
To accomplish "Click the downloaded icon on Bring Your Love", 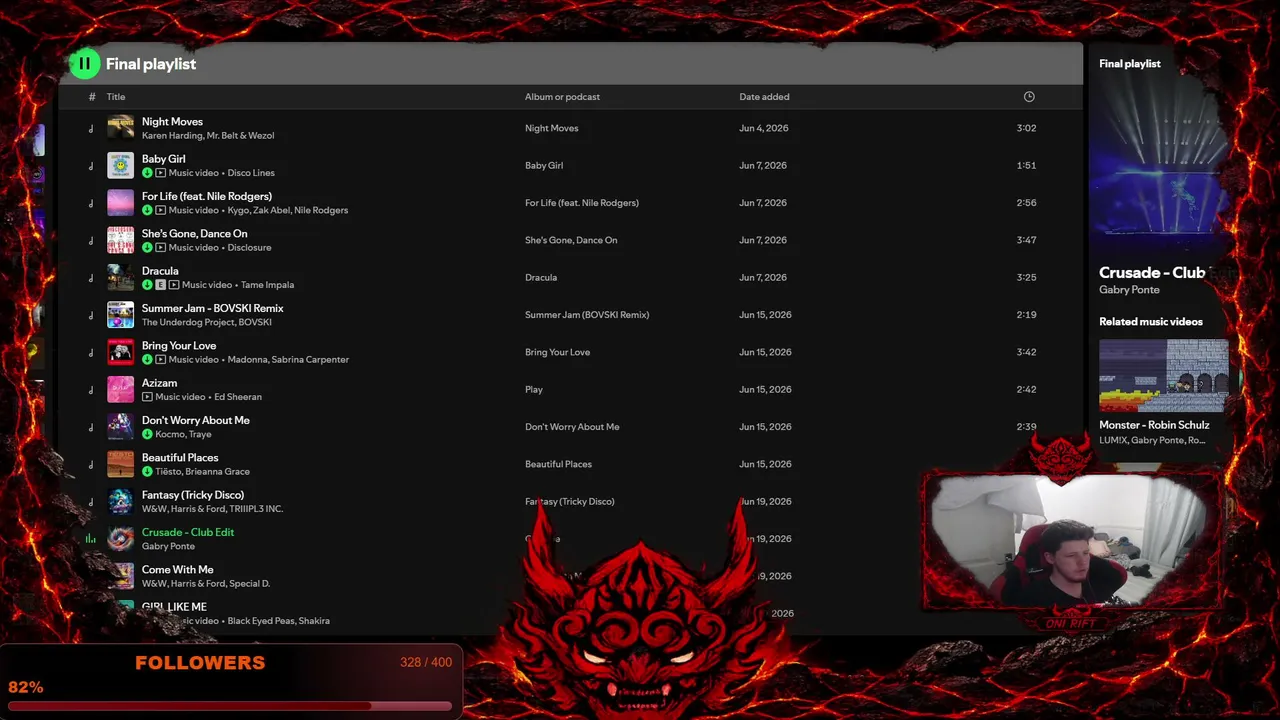I will point(147,359).
